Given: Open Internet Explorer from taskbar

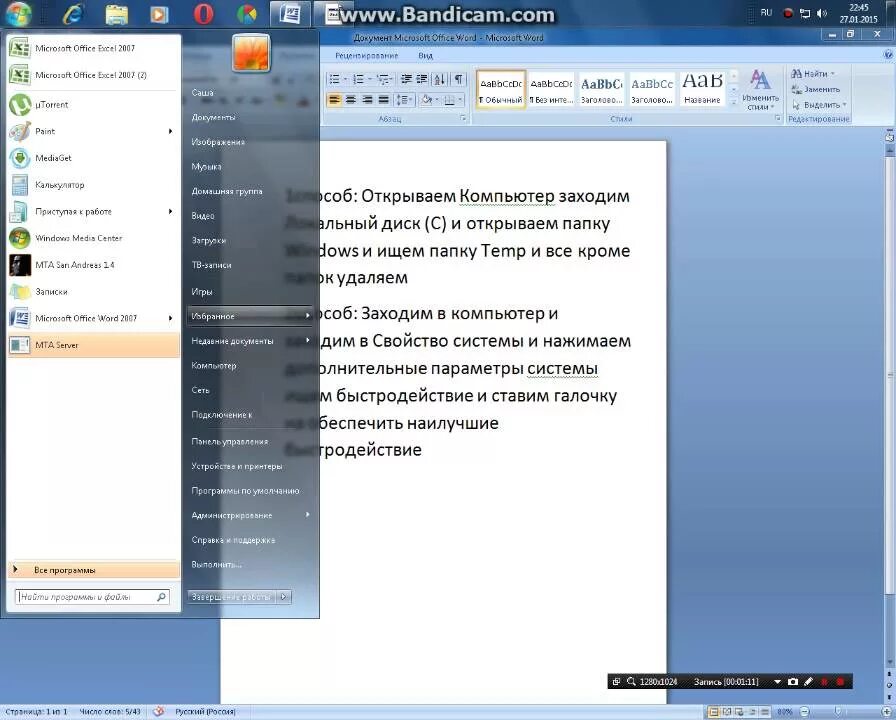Looking at the screenshot, I should (x=73, y=14).
